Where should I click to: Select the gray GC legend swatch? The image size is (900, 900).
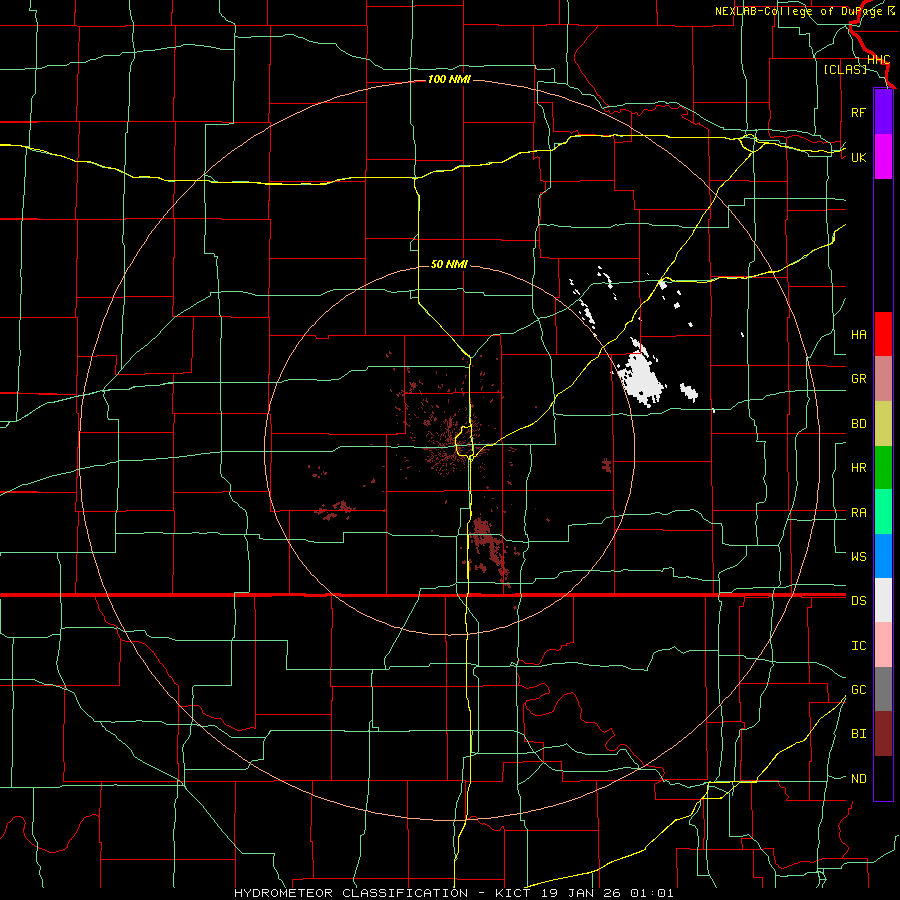coord(883,689)
